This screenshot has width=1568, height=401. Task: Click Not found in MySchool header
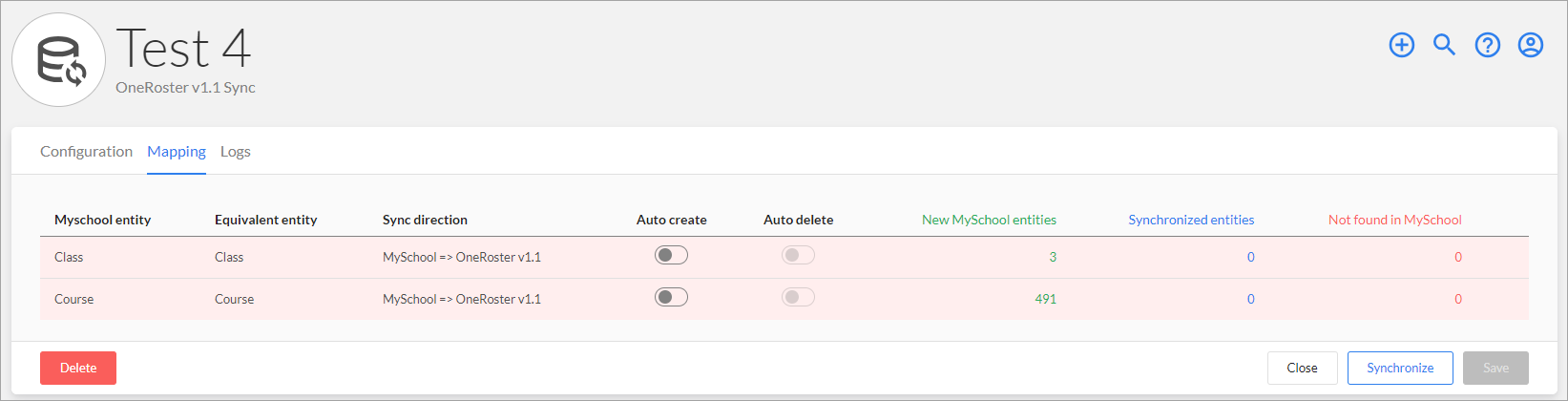pyautogui.click(x=1394, y=220)
